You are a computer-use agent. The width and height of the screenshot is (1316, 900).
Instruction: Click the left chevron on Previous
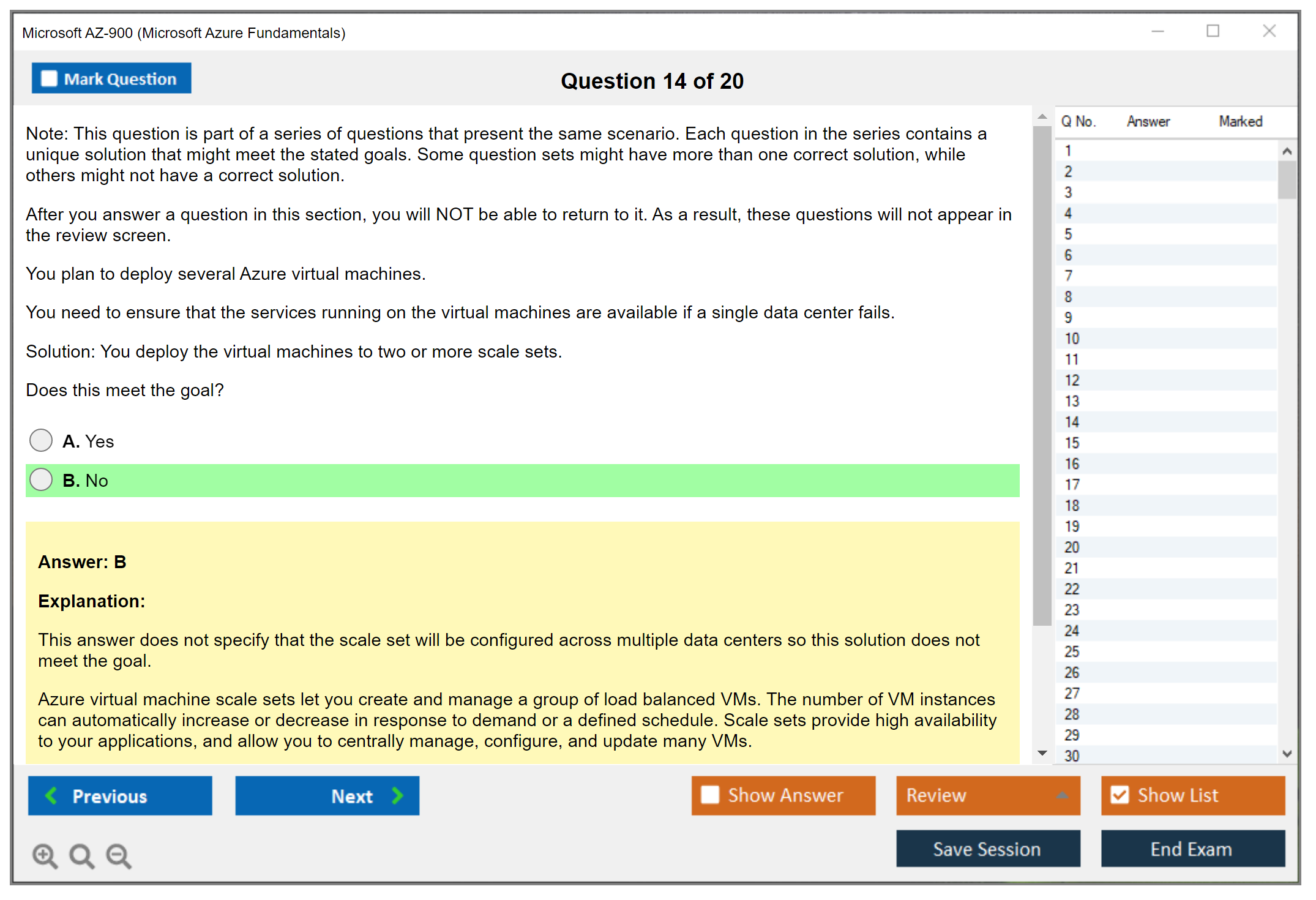point(51,795)
